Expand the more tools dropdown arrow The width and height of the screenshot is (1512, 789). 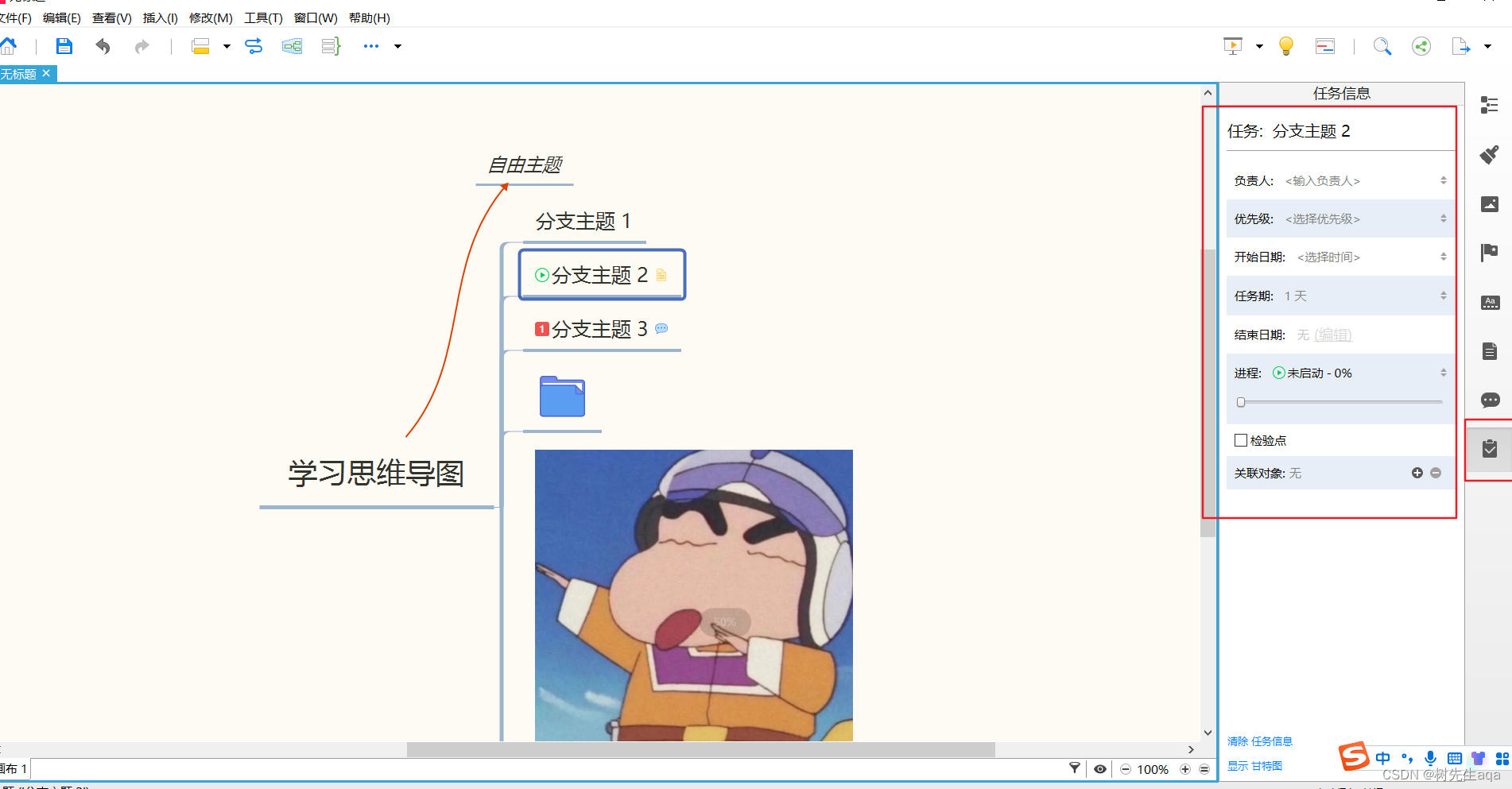[398, 46]
